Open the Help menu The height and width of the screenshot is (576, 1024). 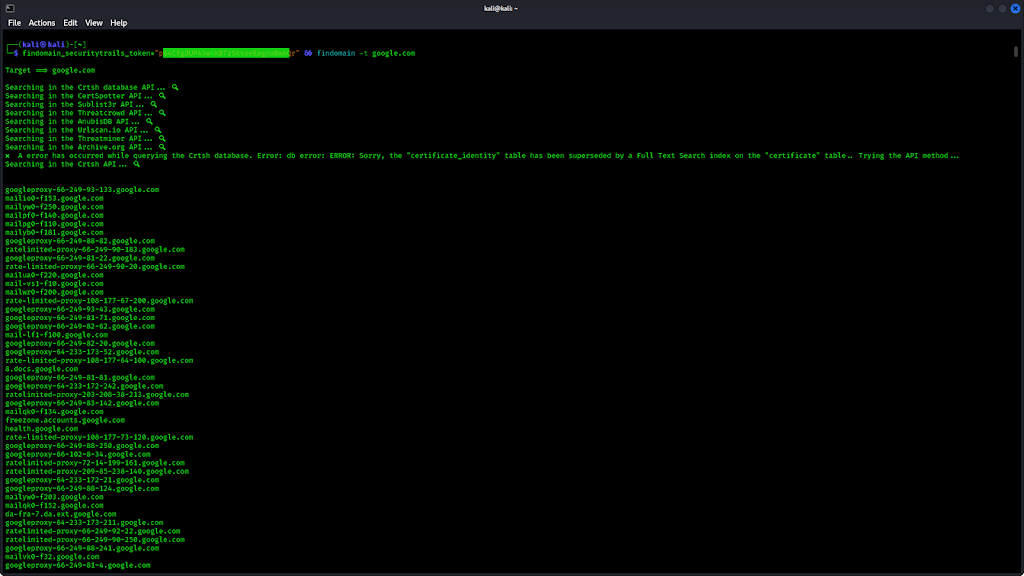(x=118, y=23)
